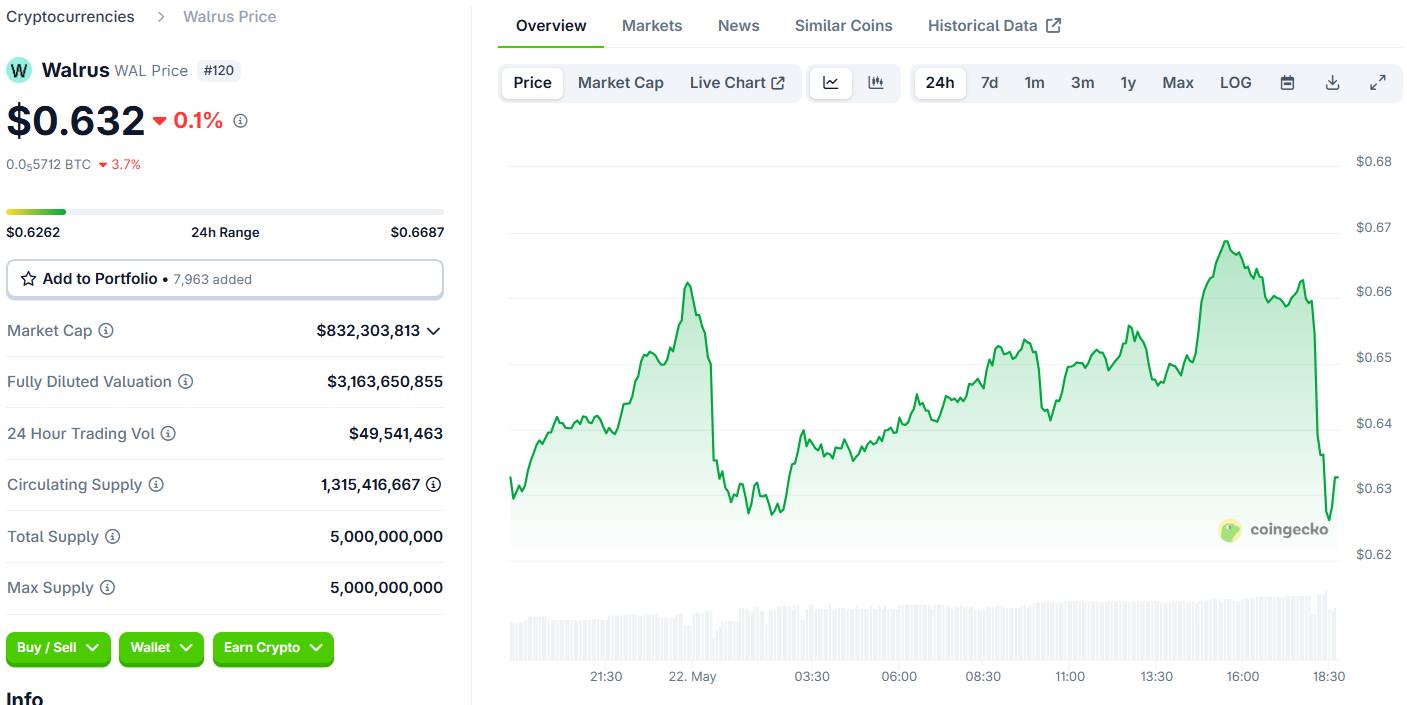Viewport: 1407px width, 705px height.
Task: Click the 3.7% BTC change text
Action: (126, 165)
